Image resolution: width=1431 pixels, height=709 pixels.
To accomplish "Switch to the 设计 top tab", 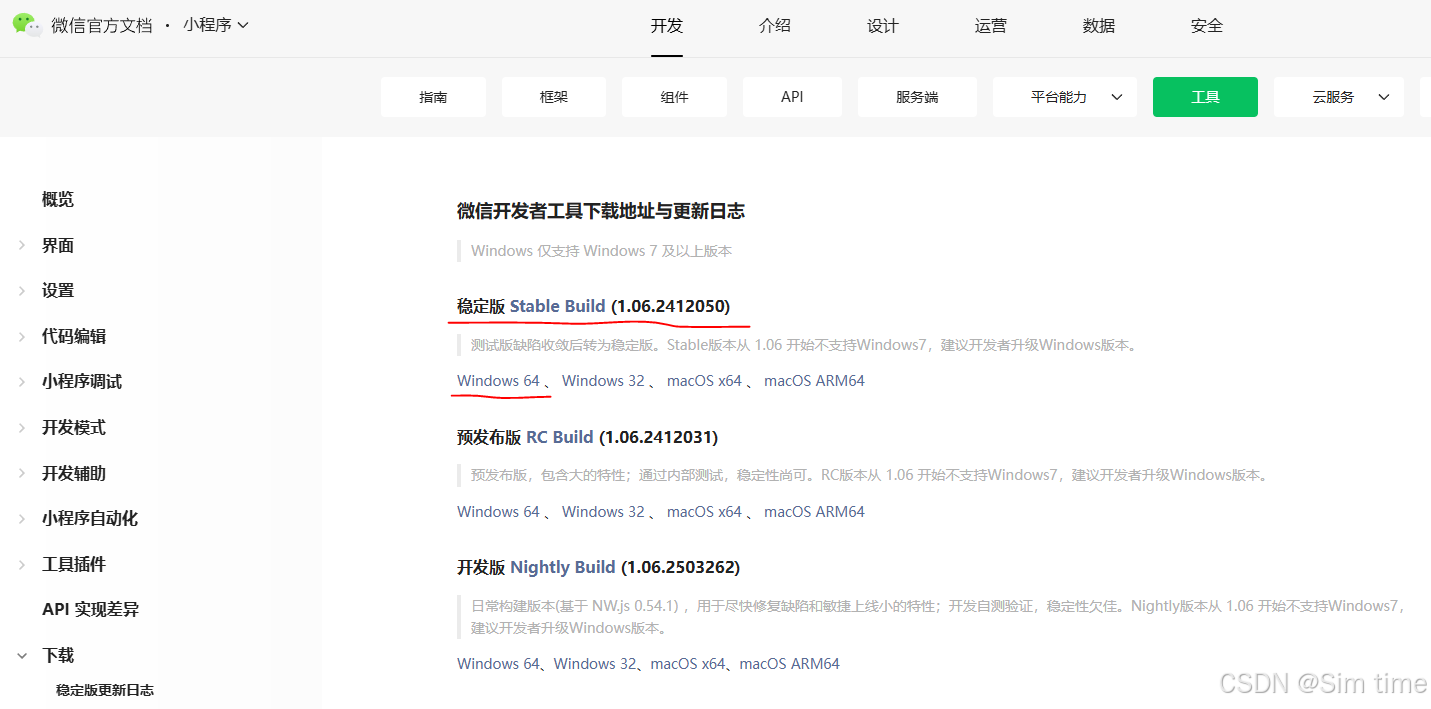I will (883, 26).
